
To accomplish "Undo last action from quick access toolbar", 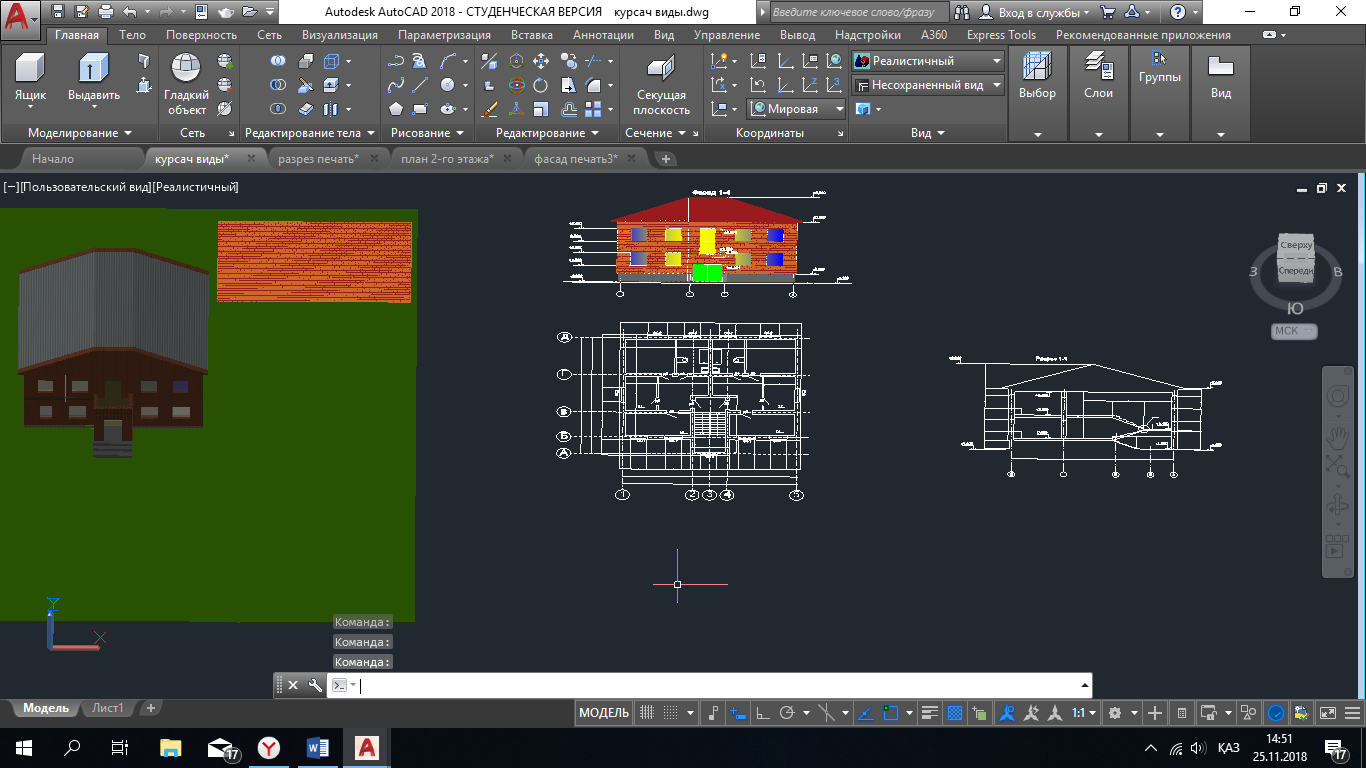I will coord(129,12).
